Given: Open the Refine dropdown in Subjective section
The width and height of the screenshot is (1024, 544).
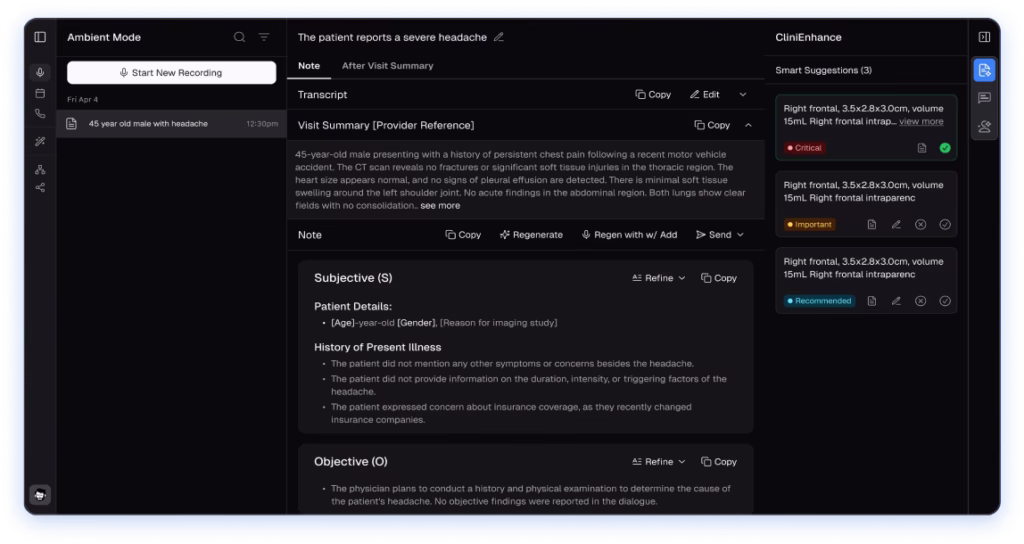Looking at the screenshot, I should point(659,278).
